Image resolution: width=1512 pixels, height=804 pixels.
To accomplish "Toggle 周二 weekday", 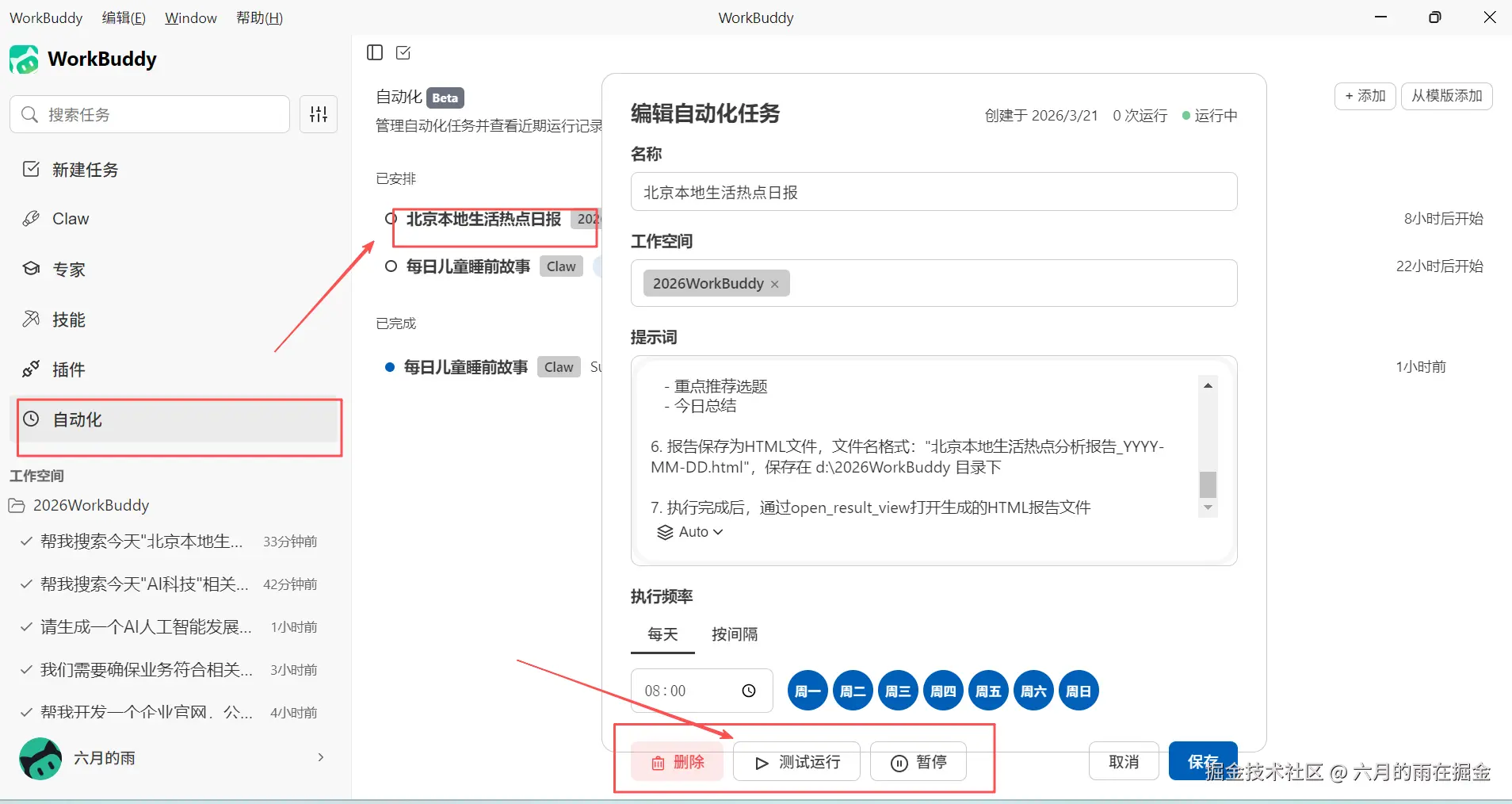I will point(853,691).
